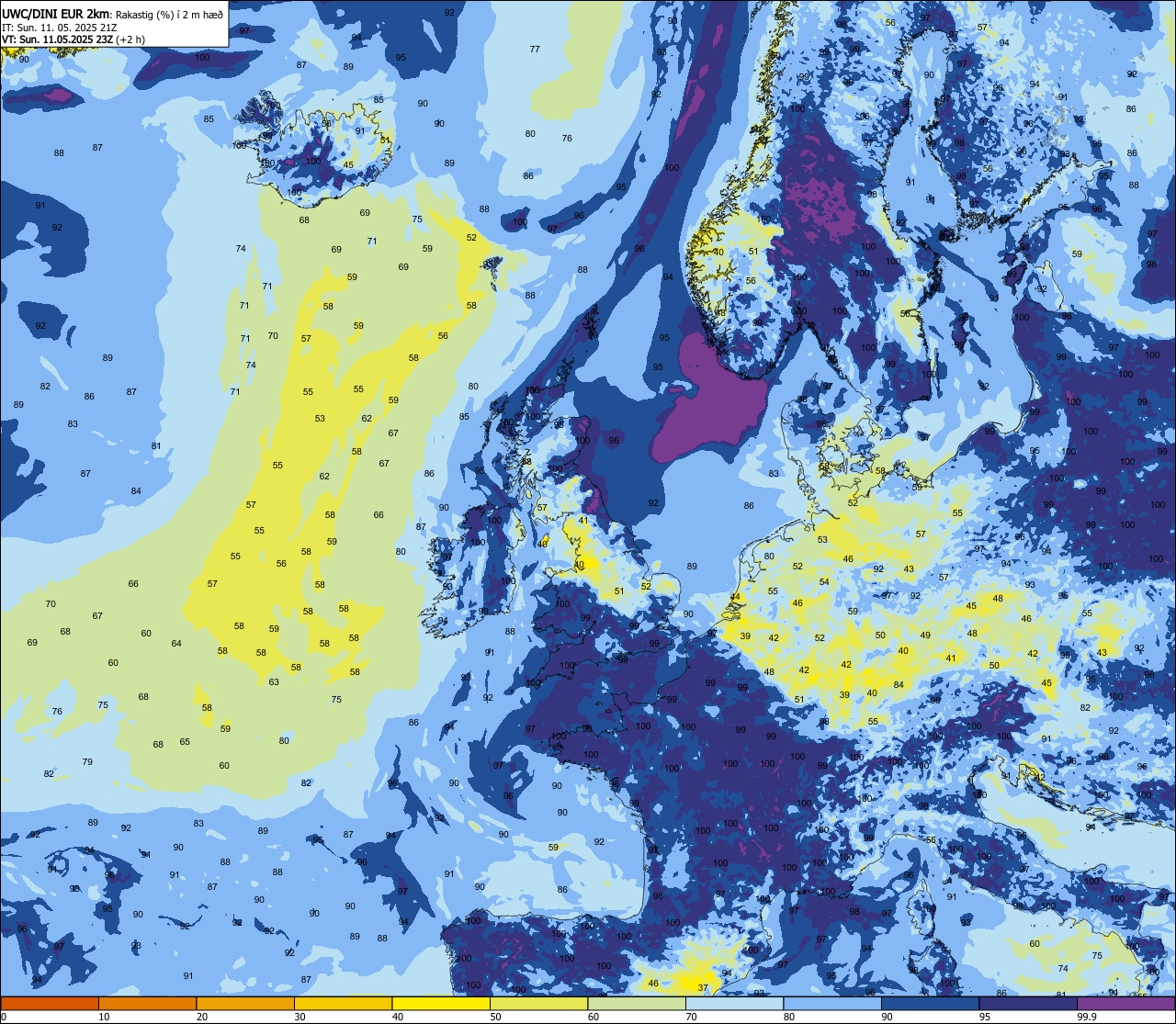Click the '63' humidity value on the map
This screenshot has height=1024, width=1176.
pyautogui.click(x=274, y=681)
